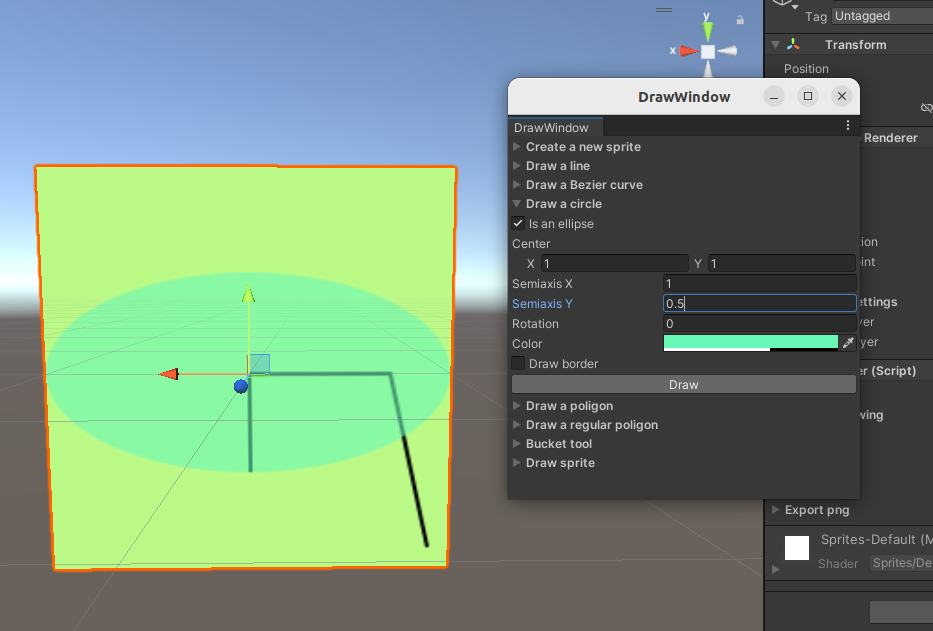This screenshot has width=933, height=631.
Task: Select the DrawWindow tab
Action: click(555, 127)
